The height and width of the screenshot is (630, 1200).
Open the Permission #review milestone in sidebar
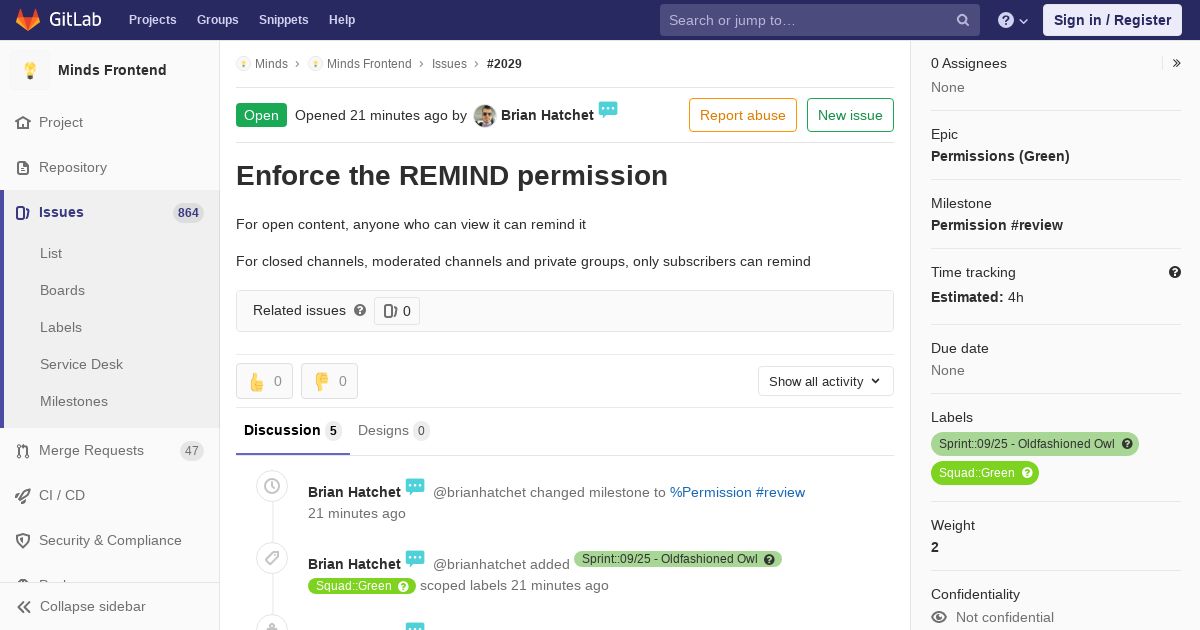997,225
